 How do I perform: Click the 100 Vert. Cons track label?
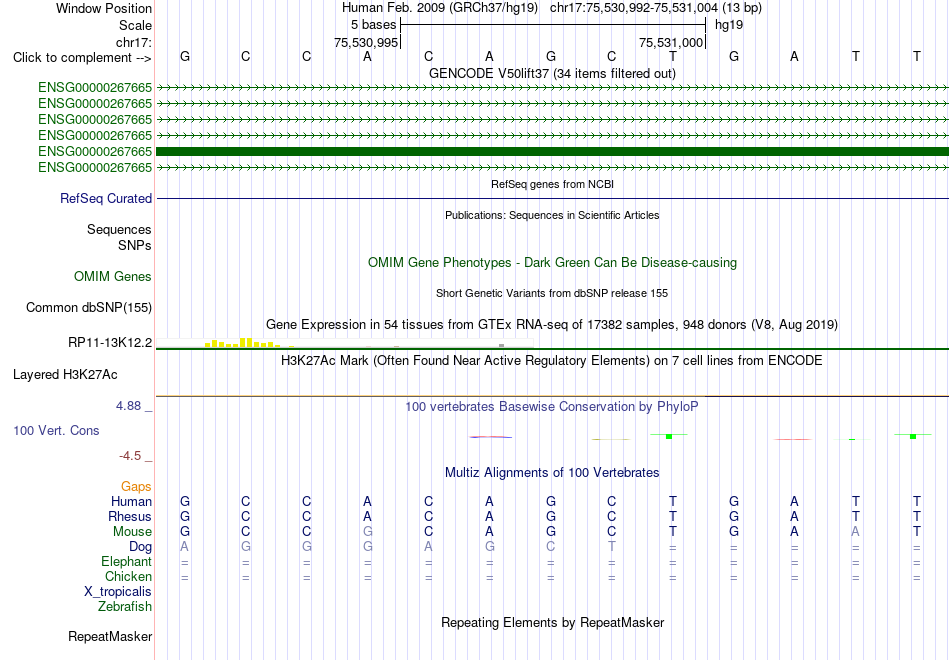click(56, 431)
